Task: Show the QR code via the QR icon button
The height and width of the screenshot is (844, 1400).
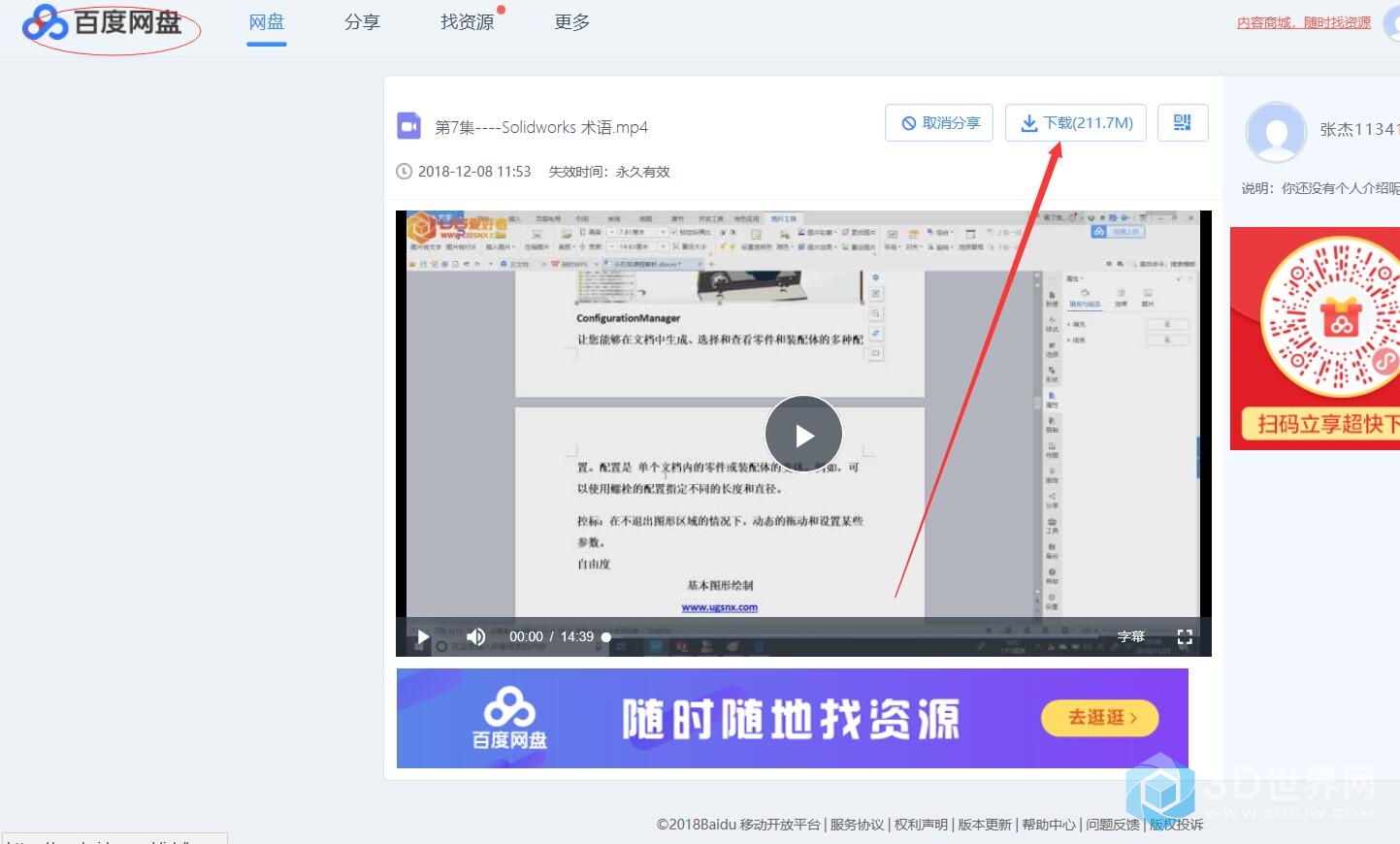Action: click(x=1183, y=123)
